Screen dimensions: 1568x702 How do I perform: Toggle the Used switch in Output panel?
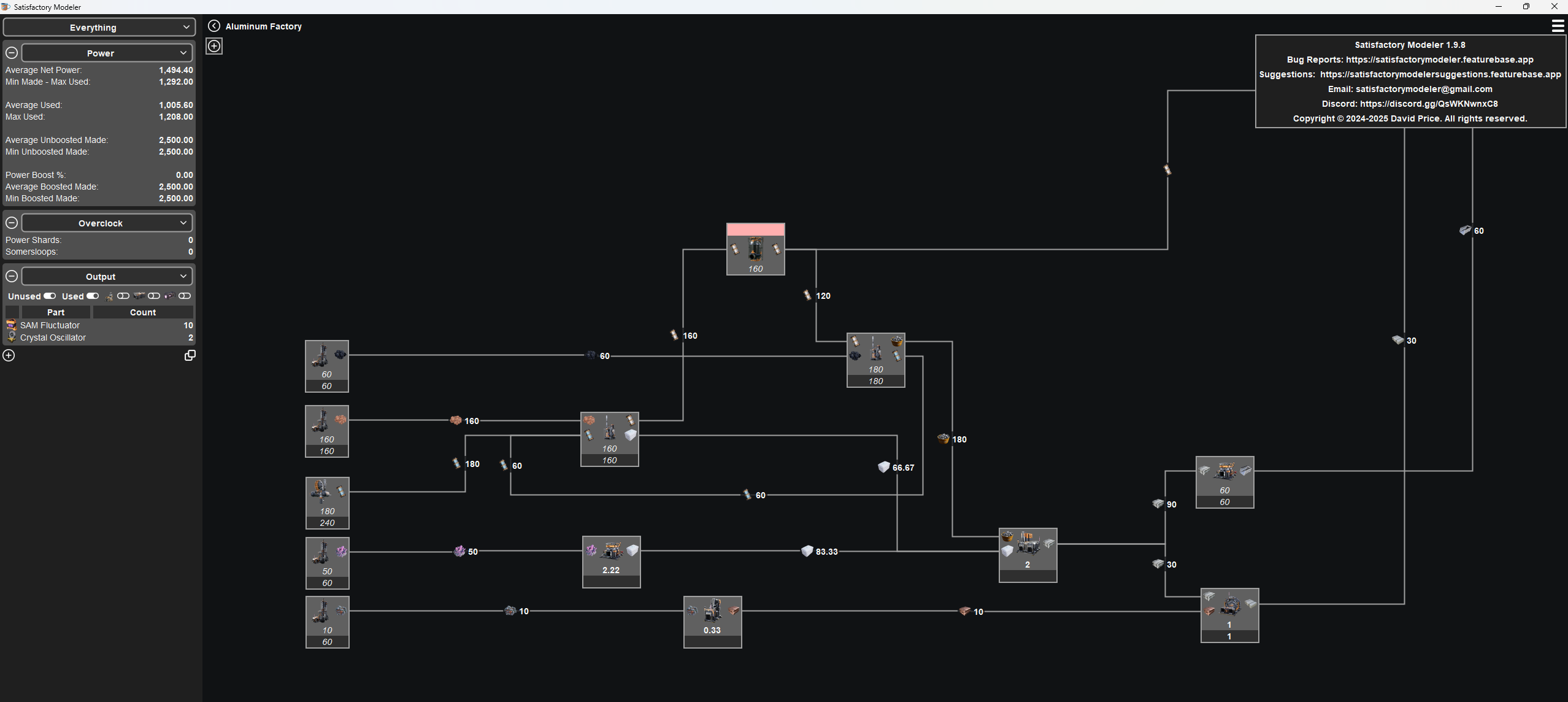click(x=93, y=296)
